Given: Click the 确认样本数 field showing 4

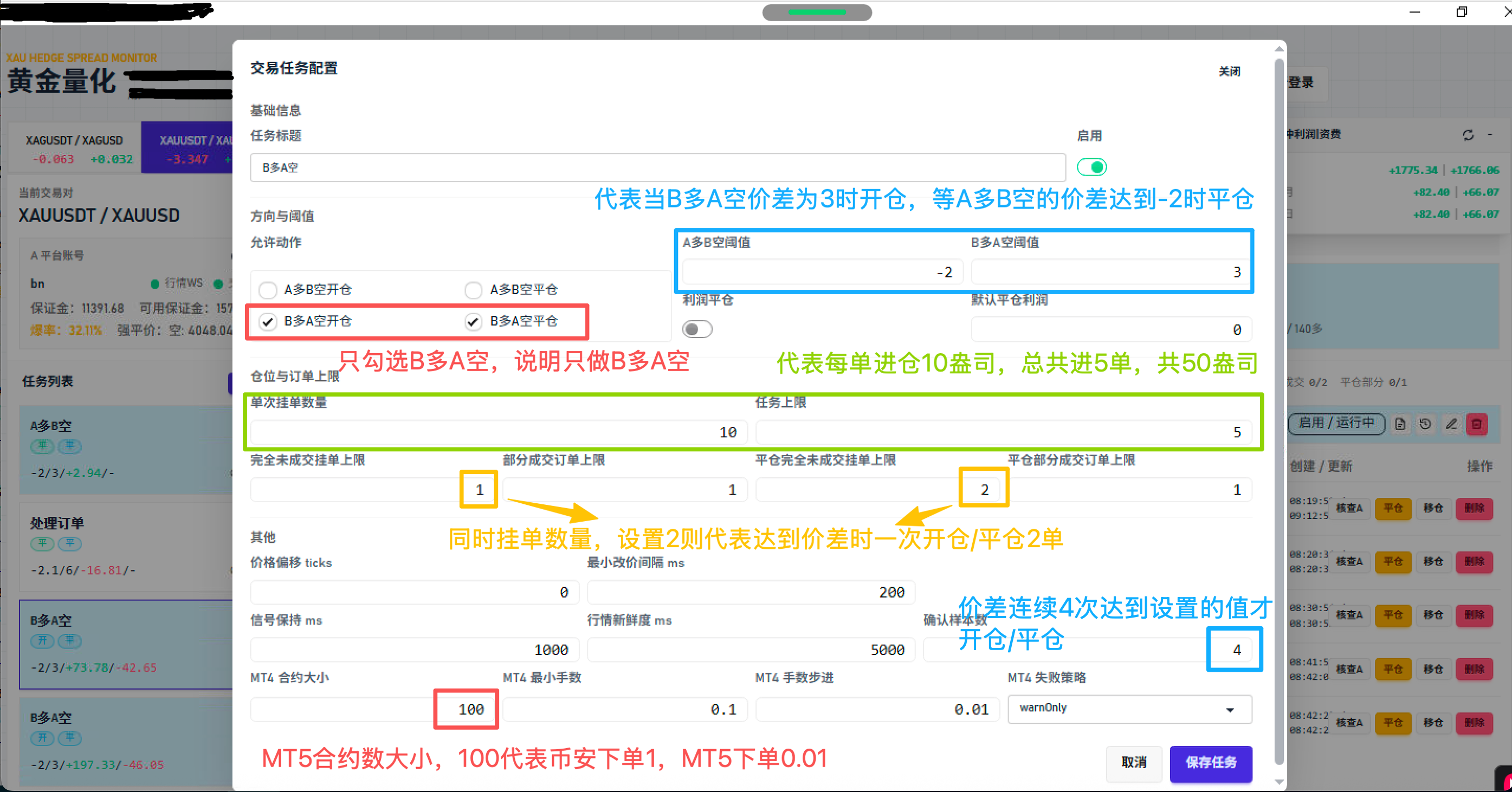Looking at the screenshot, I should (1088, 650).
